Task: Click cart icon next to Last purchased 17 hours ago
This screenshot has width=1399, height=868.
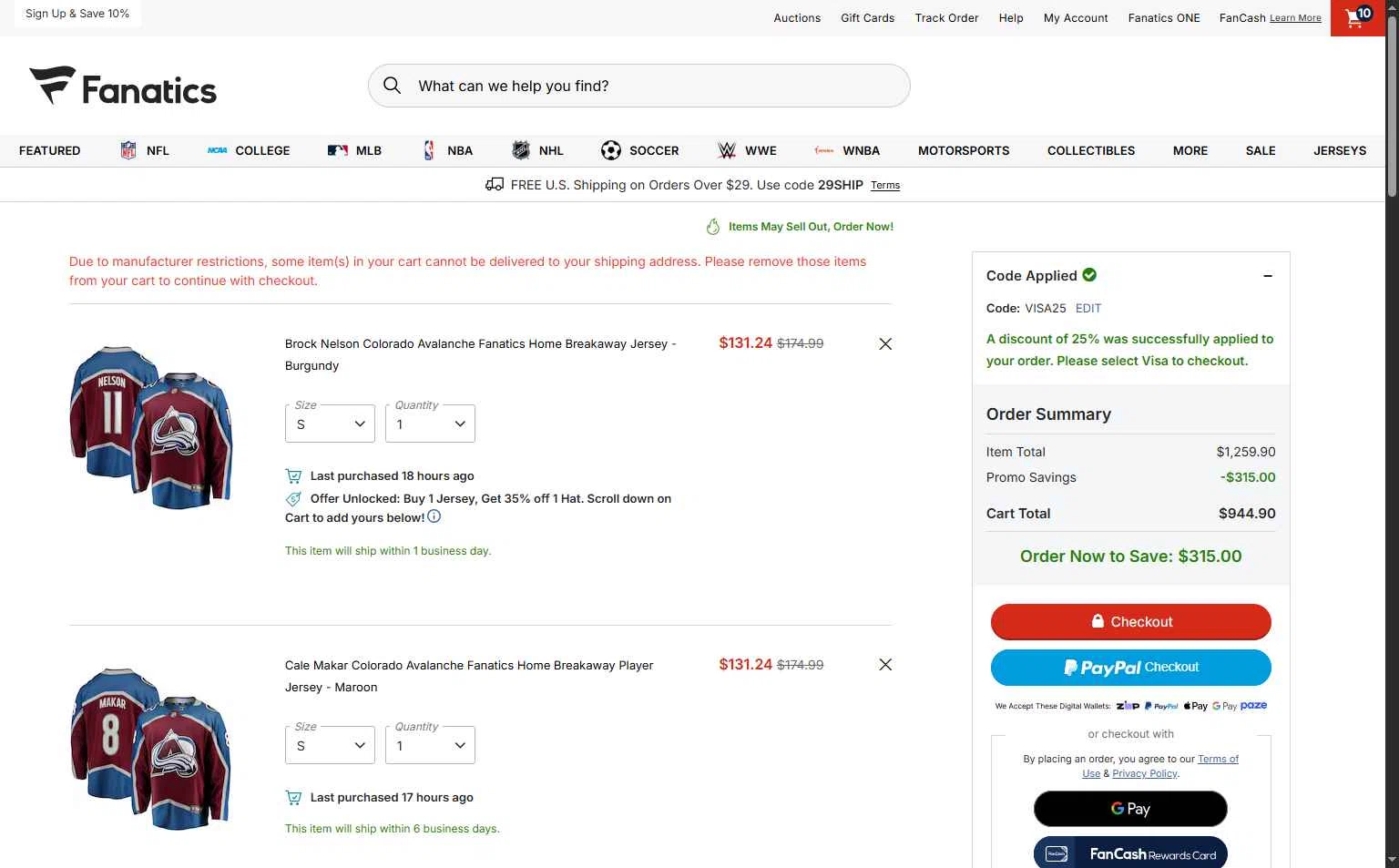Action: 293,798
